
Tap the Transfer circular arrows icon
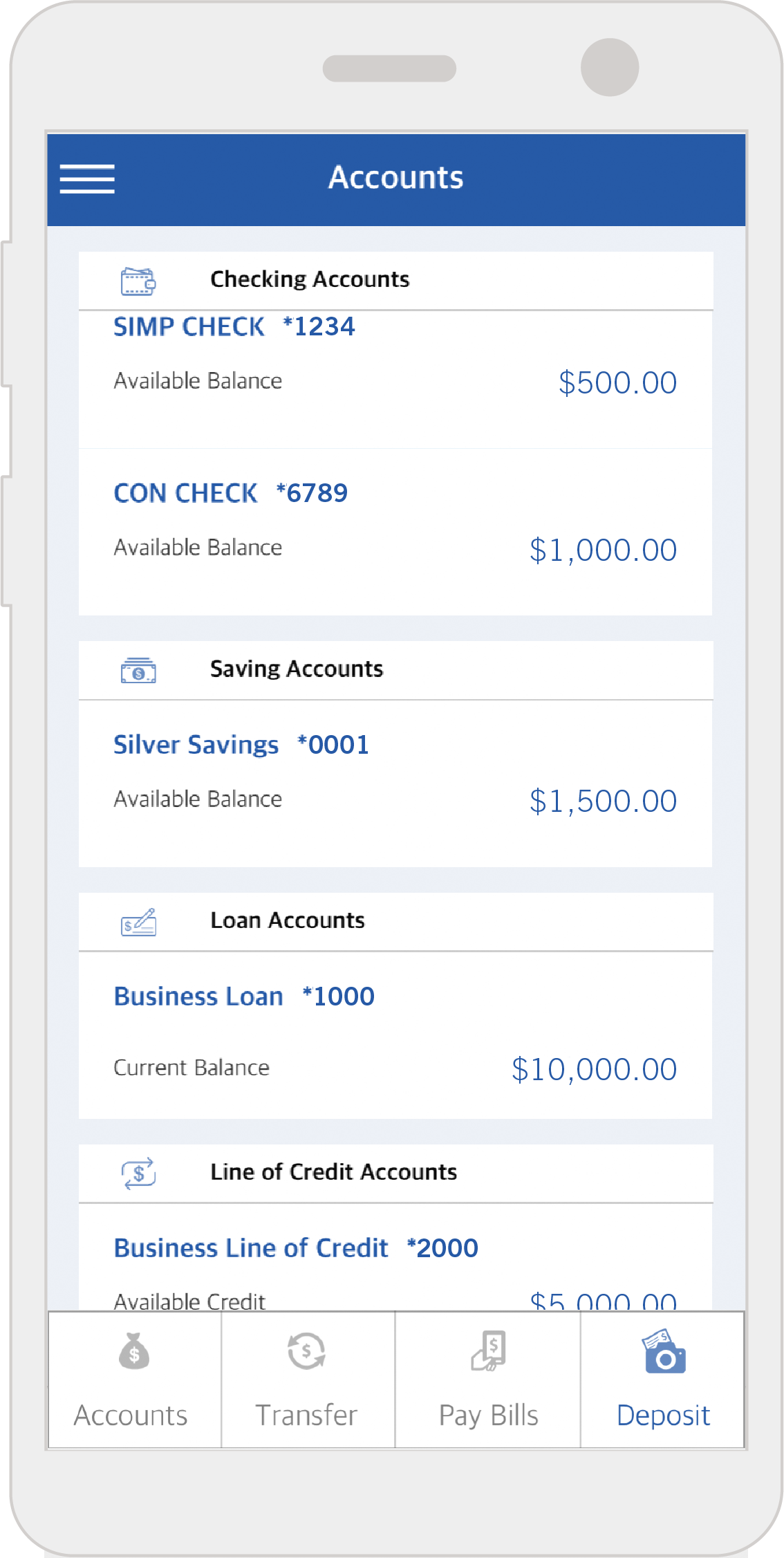point(306,1351)
